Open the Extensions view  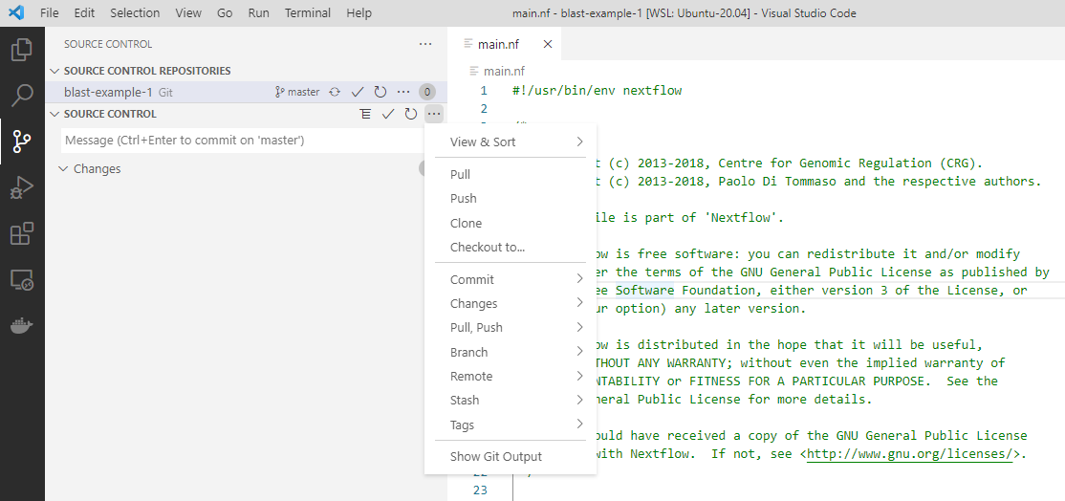[x=21, y=234]
